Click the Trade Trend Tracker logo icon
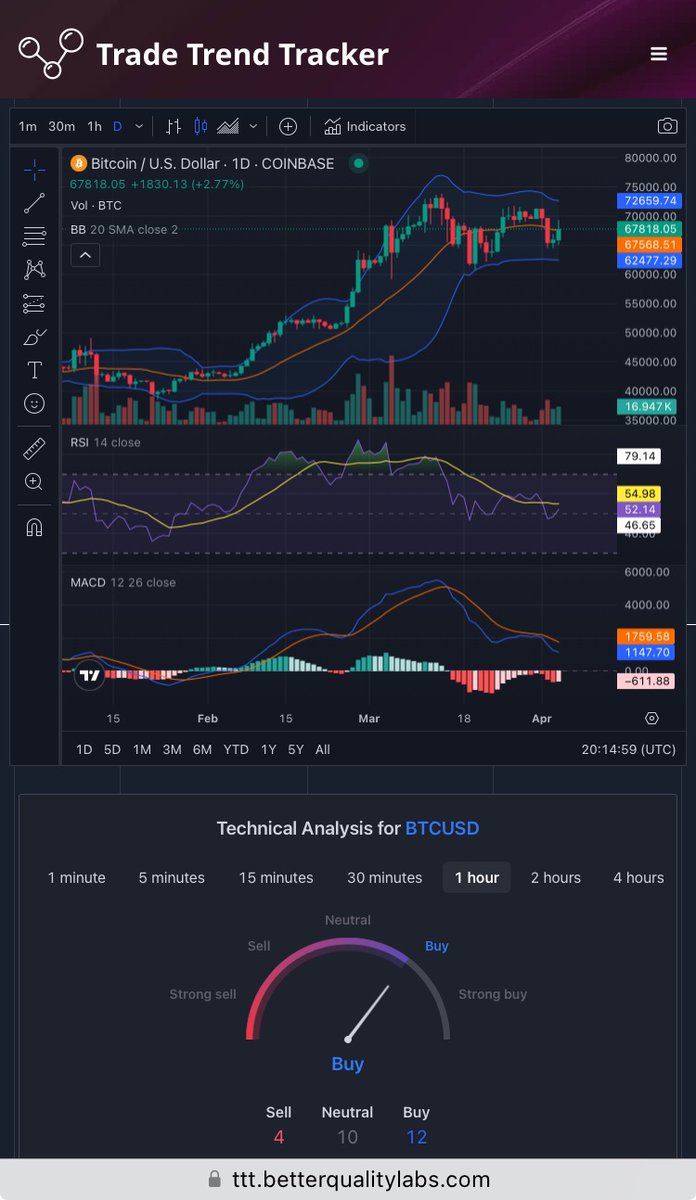Screen dimensions: 696x1200 pyautogui.click(x=51, y=53)
